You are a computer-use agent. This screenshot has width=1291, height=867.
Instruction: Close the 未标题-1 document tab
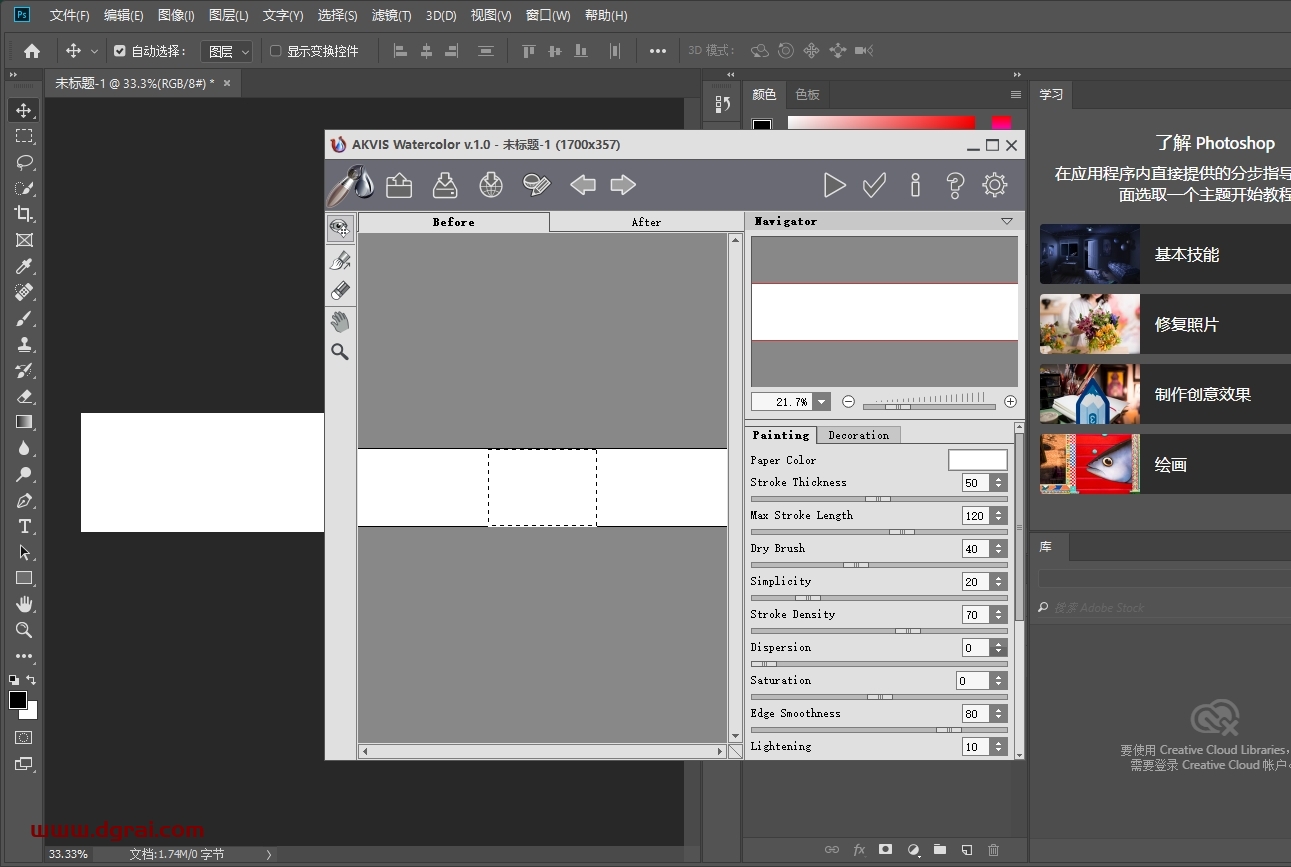227,83
